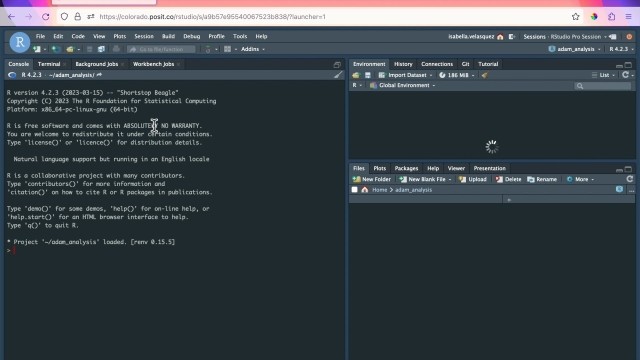
Task: Click the sign out icon
Action: point(511,37)
